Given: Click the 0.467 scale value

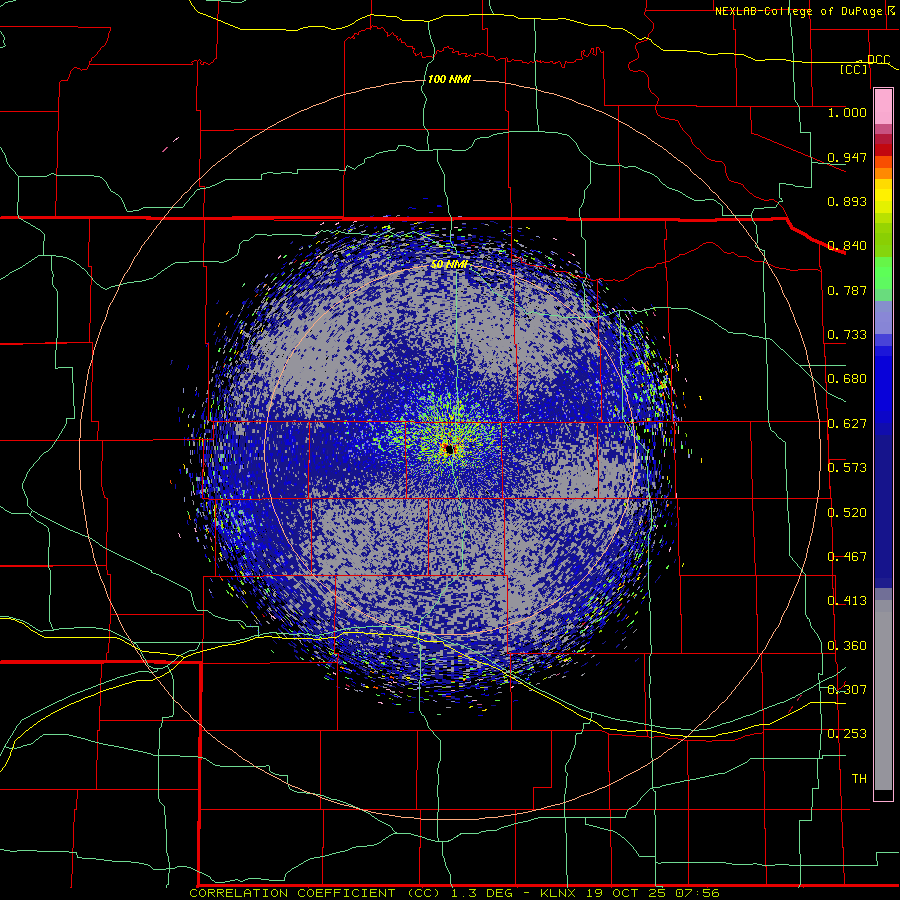Looking at the screenshot, I should coord(847,557).
